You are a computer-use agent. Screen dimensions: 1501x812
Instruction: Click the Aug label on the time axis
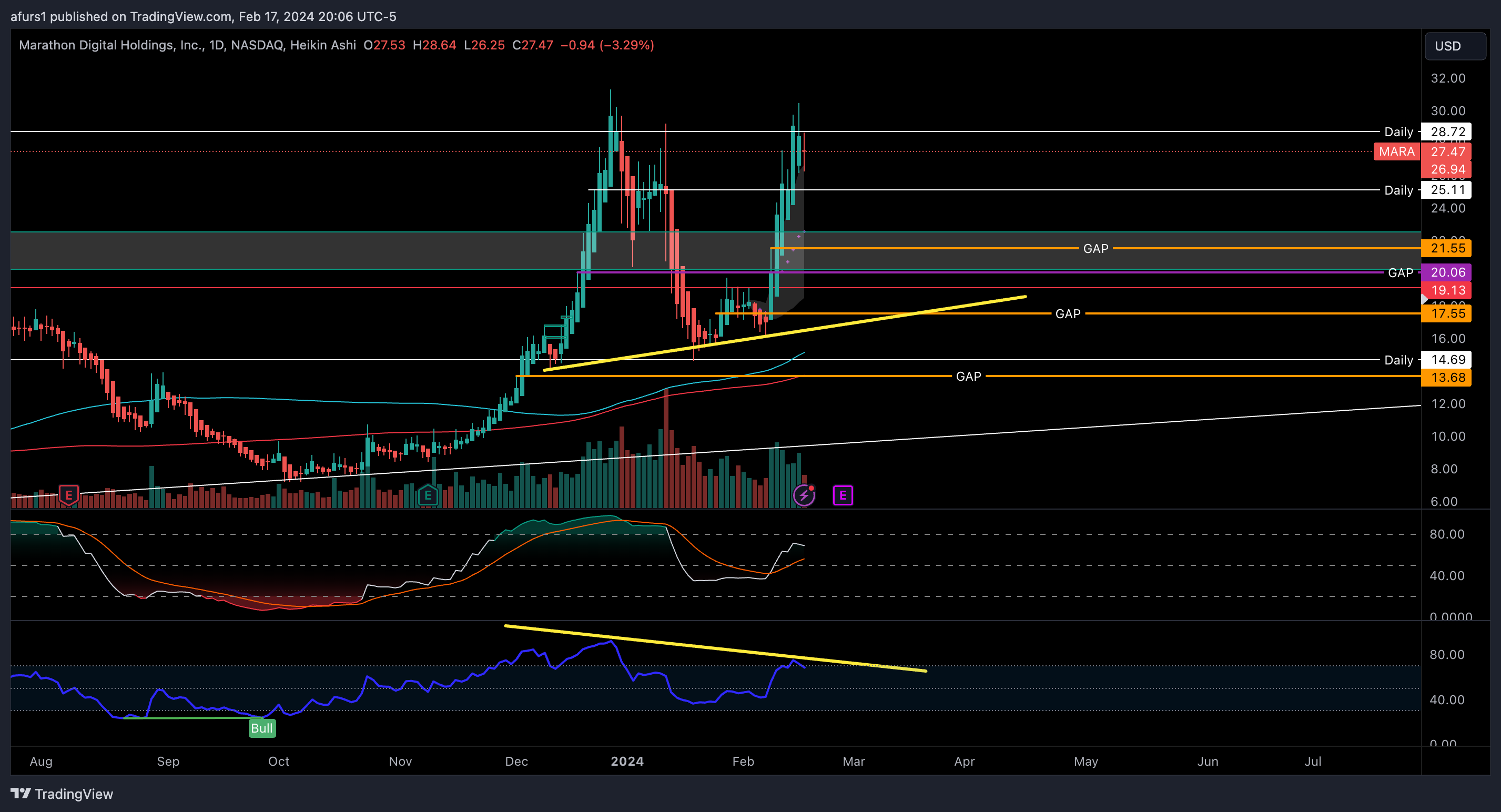click(41, 762)
